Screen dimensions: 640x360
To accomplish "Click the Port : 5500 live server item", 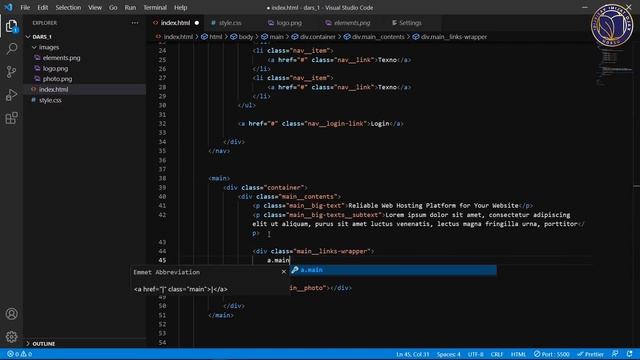I will click(x=551, y=354).
